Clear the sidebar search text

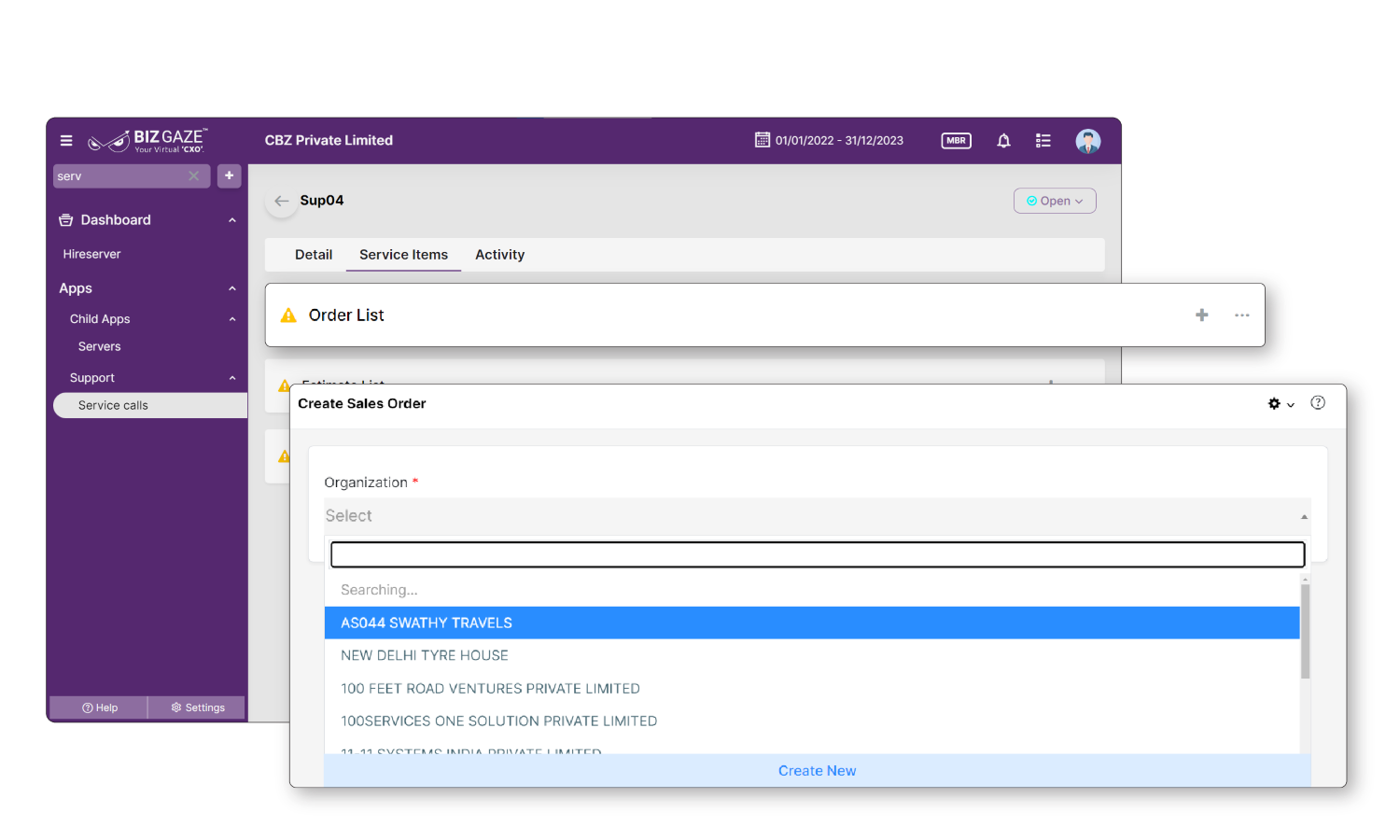click(194, 176)
